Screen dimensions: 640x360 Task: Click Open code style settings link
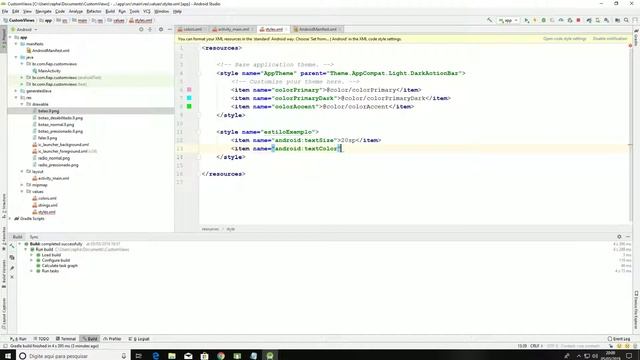564,39
